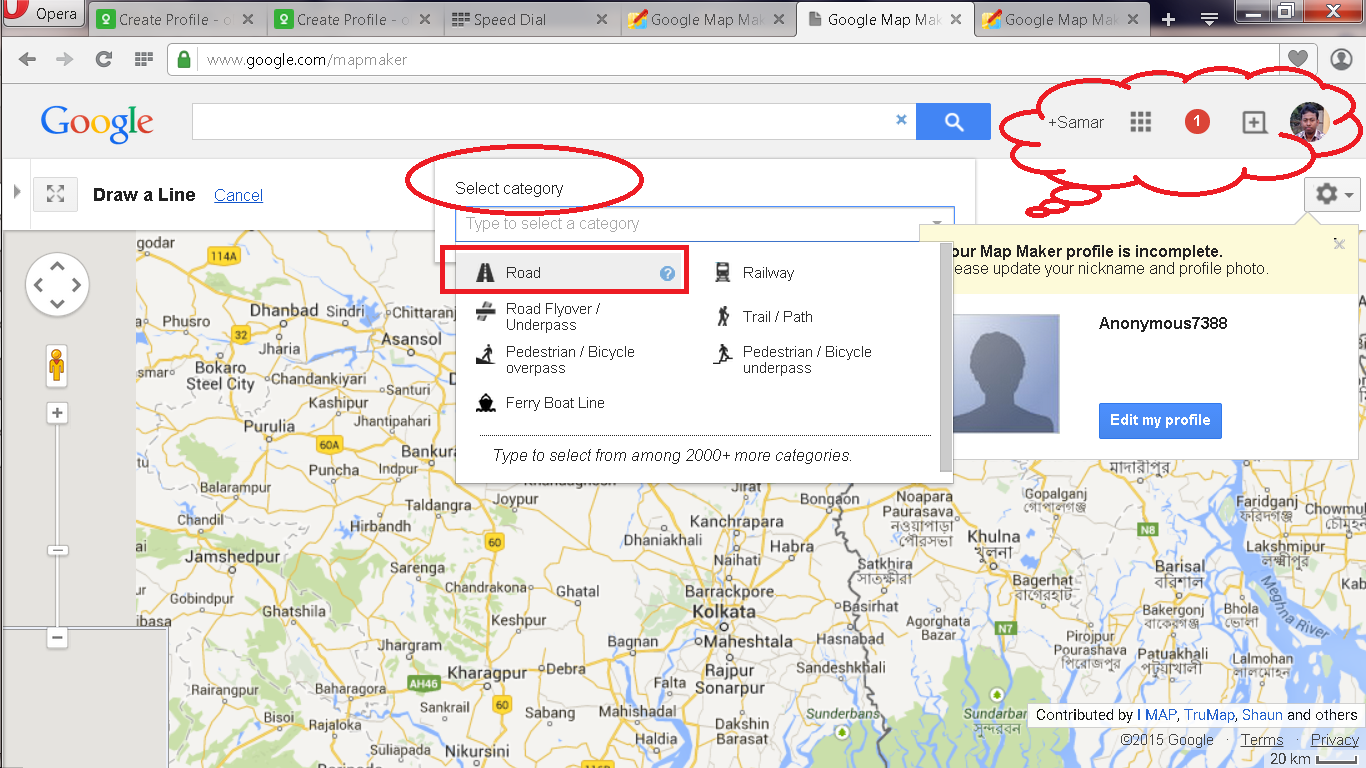Click the add-post box icon near profile photo
1366x768 pixels.
(1254, 121)
